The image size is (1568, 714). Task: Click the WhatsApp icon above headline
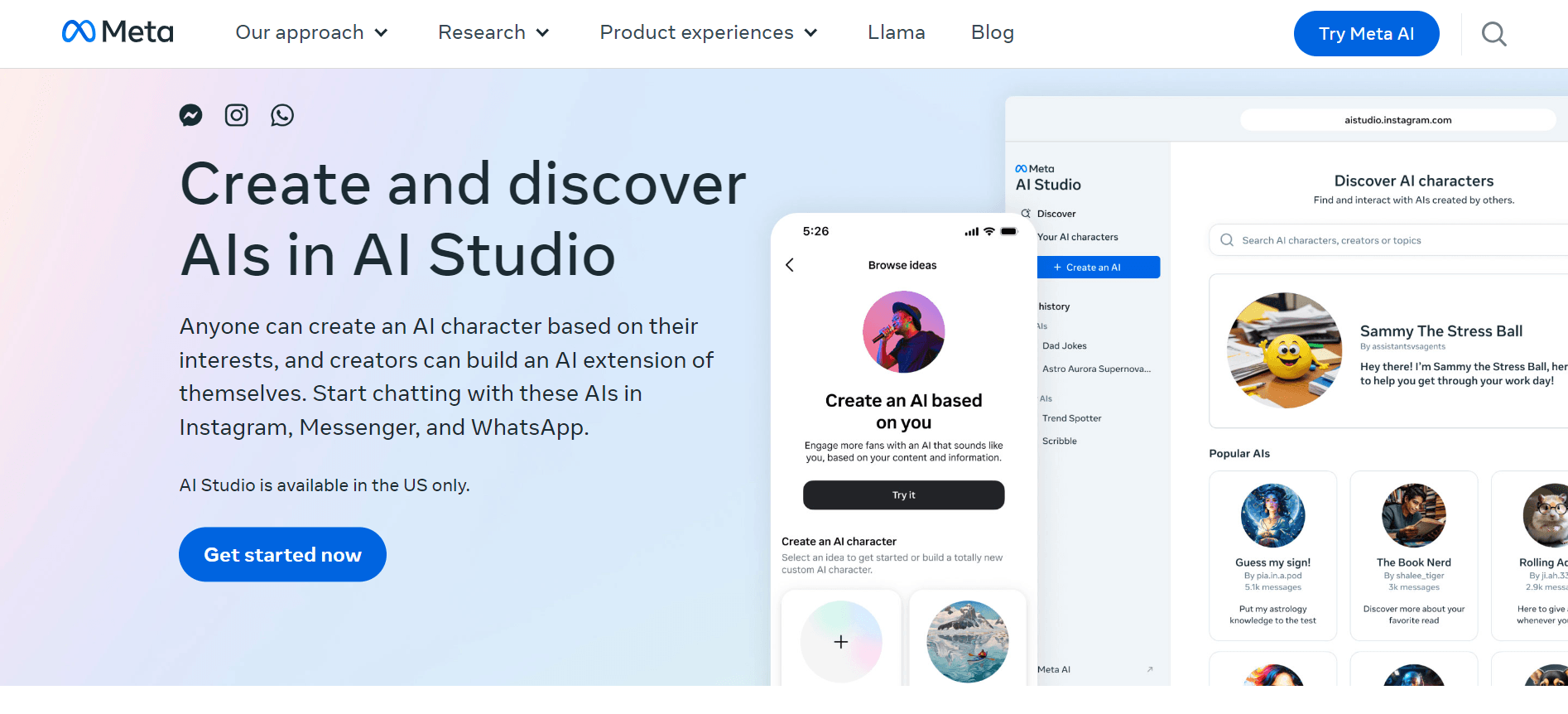tap(282, 115)
